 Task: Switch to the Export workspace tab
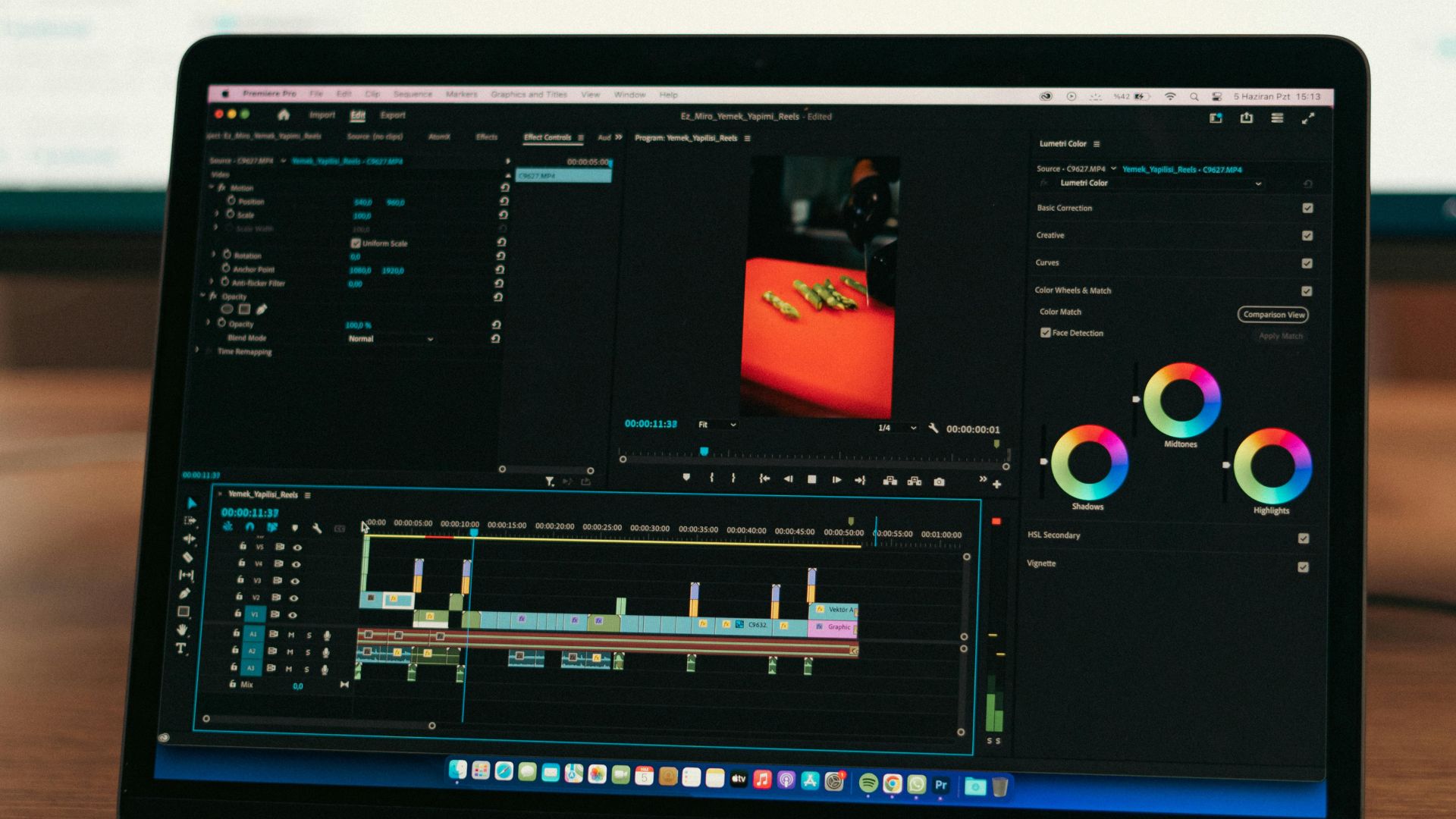click(x=393, y=115)
